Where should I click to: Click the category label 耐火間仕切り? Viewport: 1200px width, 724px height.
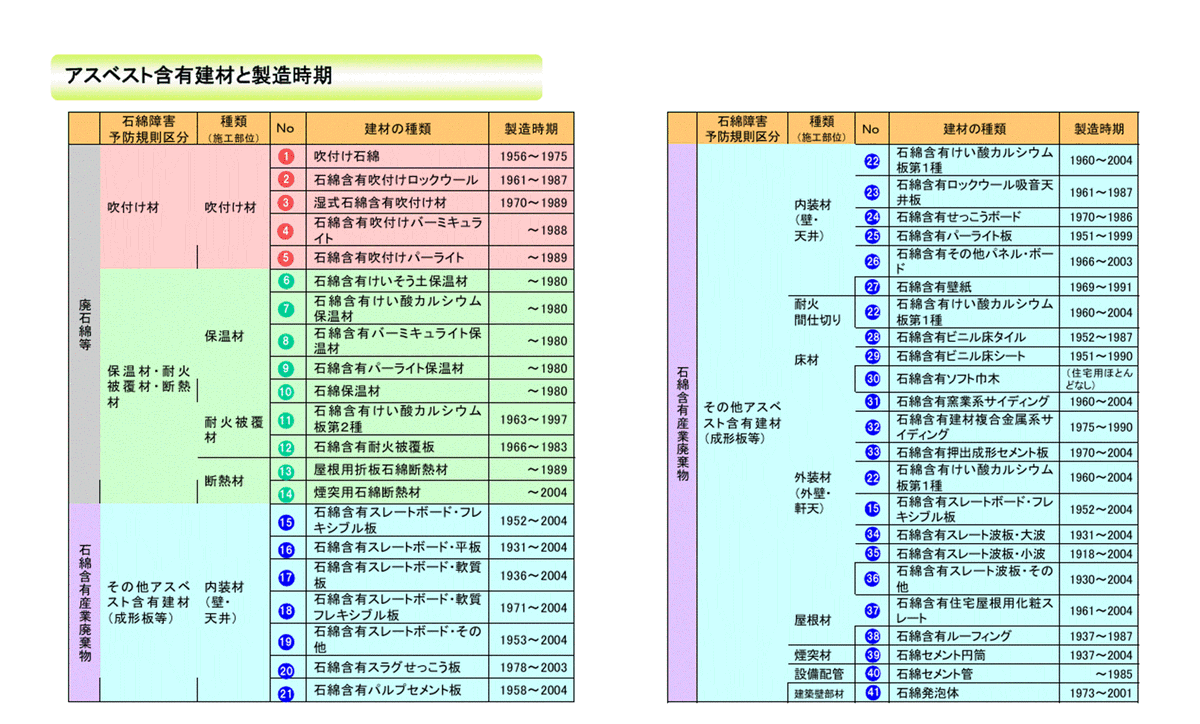(817, 312)
